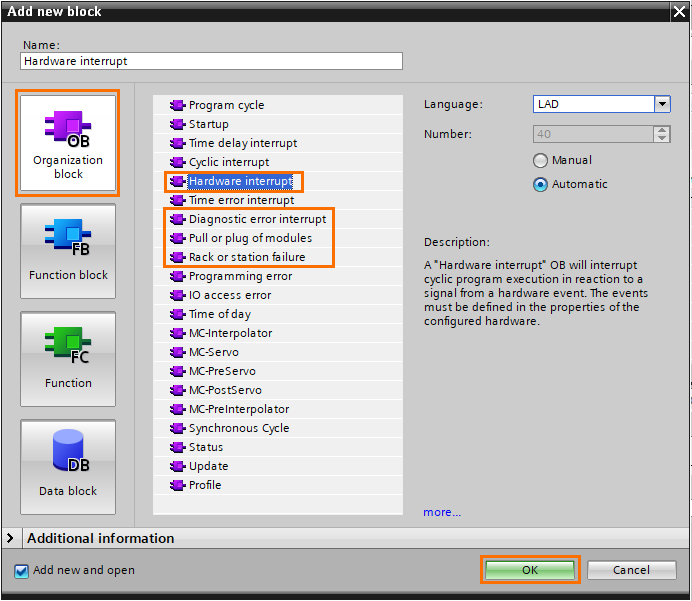Click the icon beside Profile
Image resolution: width=692 pixels, height=601 pixels.
click(177, 485)
